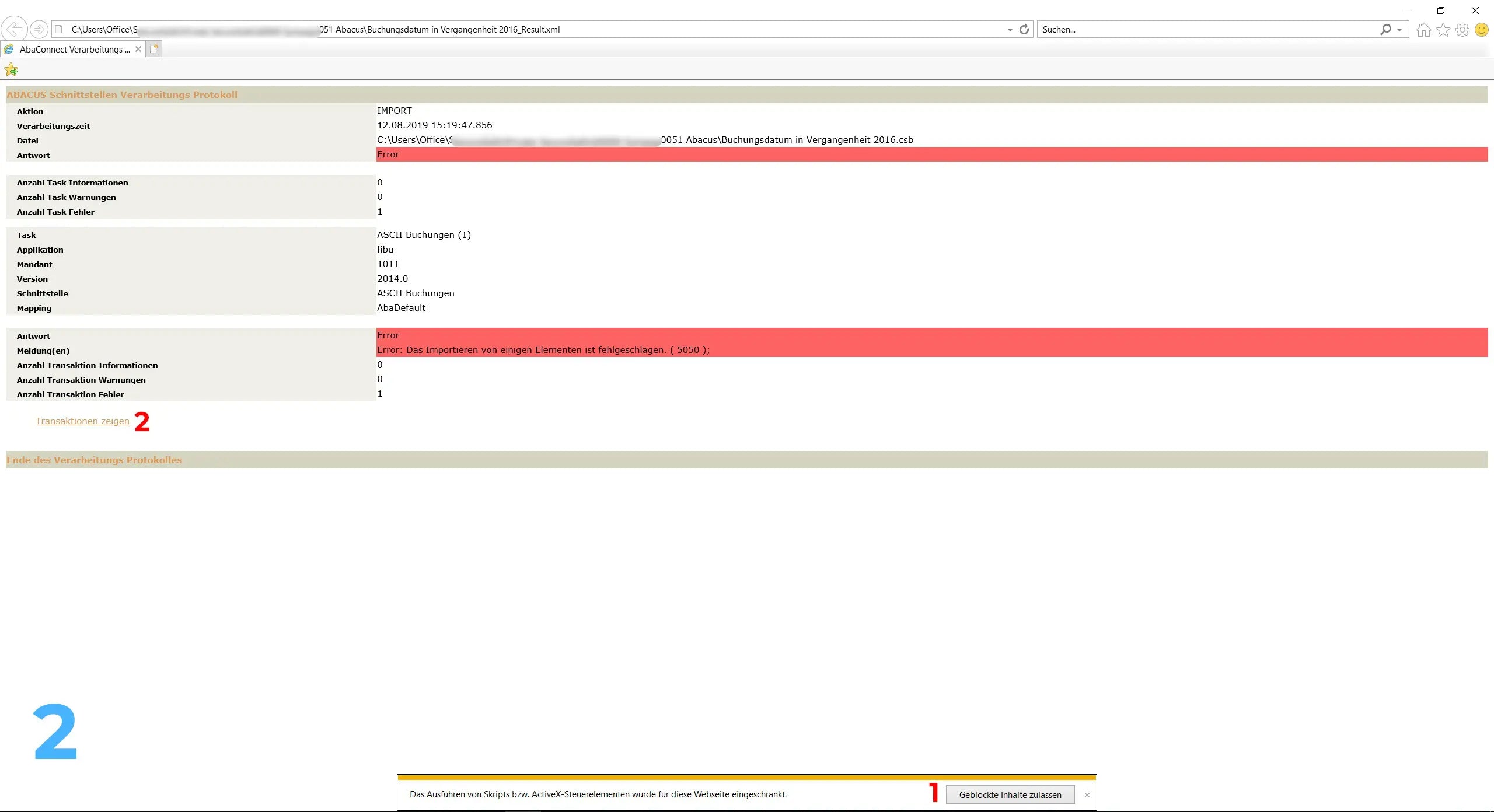Refresh the page with reload icon
This screenshot has height=812, width=1494.
coord(1024,29)
